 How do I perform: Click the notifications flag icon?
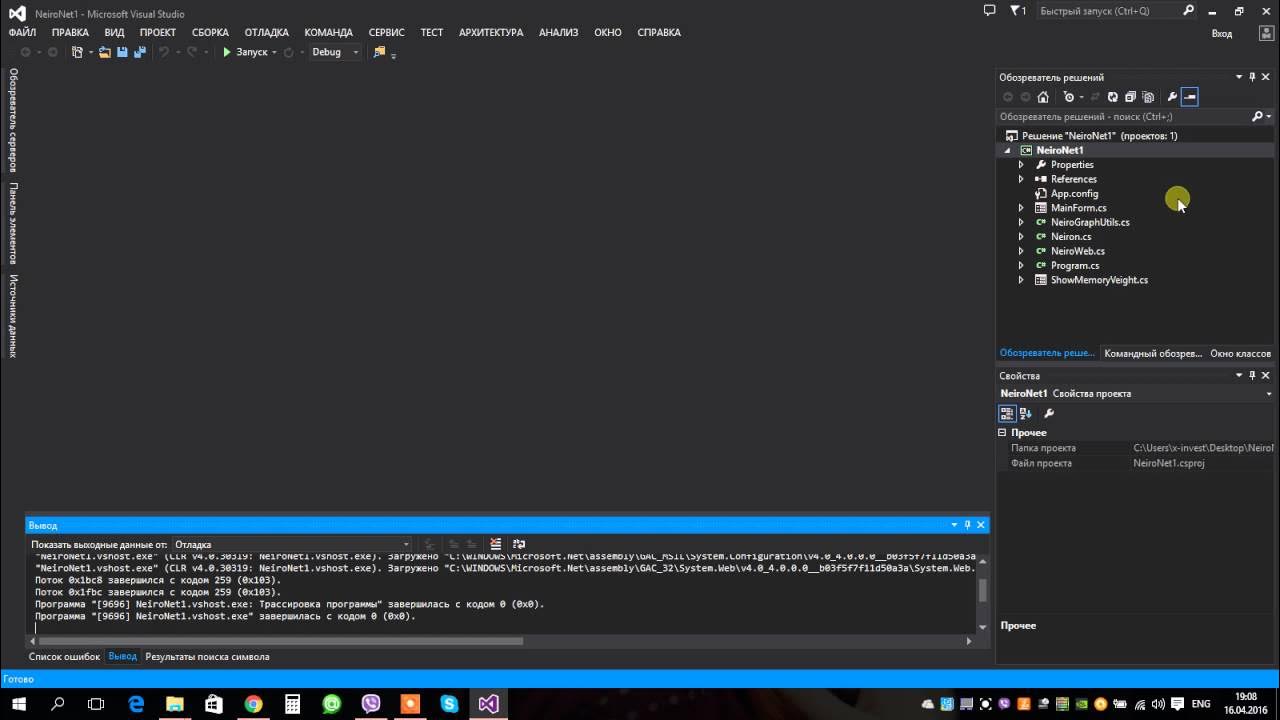(x=1018, y=11)
